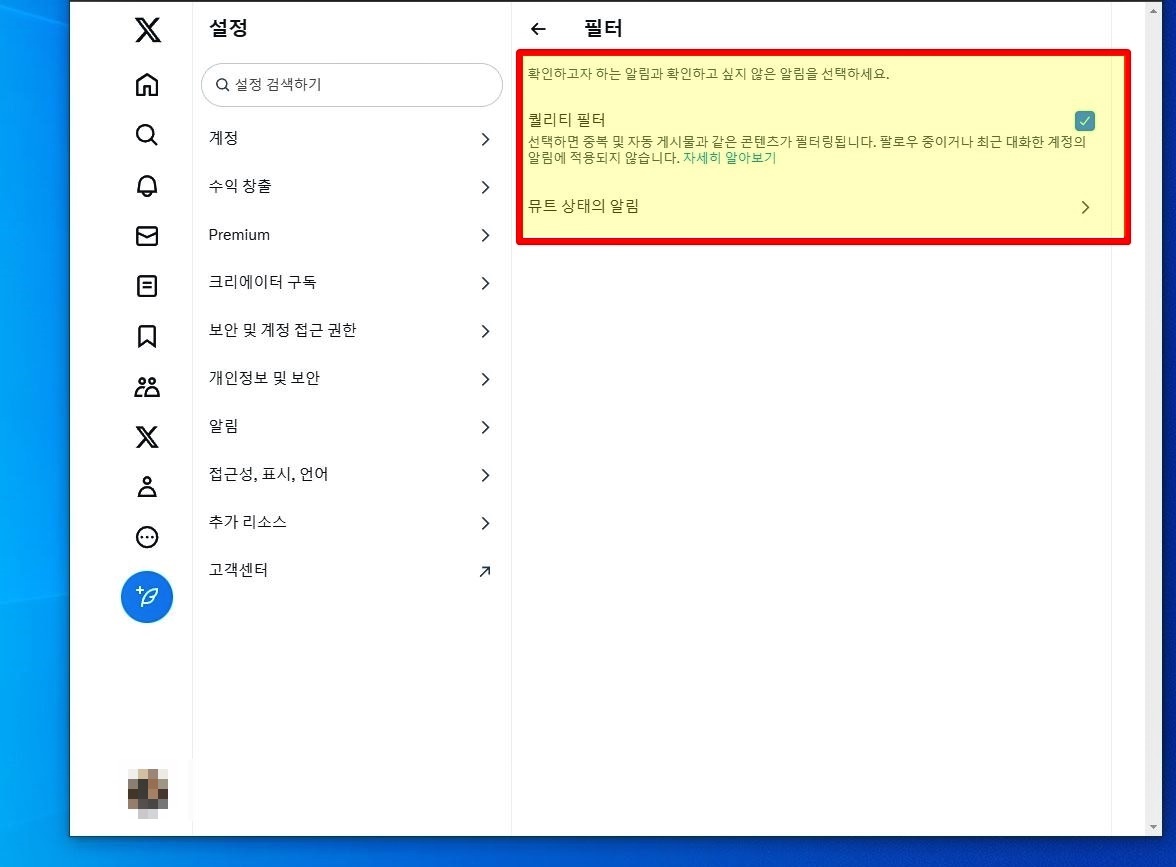Open 계정 settings section
This screenshot has width=1176, height=867.
[352, 139]
